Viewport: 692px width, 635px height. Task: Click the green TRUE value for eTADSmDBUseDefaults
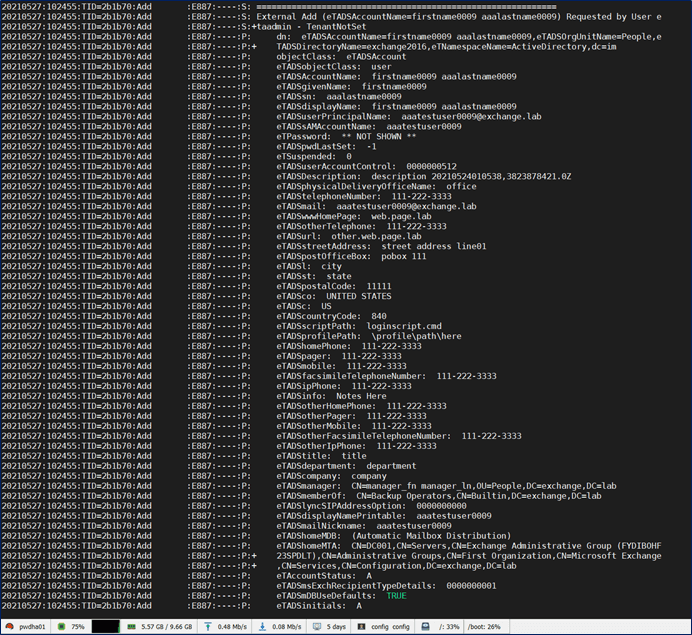(396, 595)
